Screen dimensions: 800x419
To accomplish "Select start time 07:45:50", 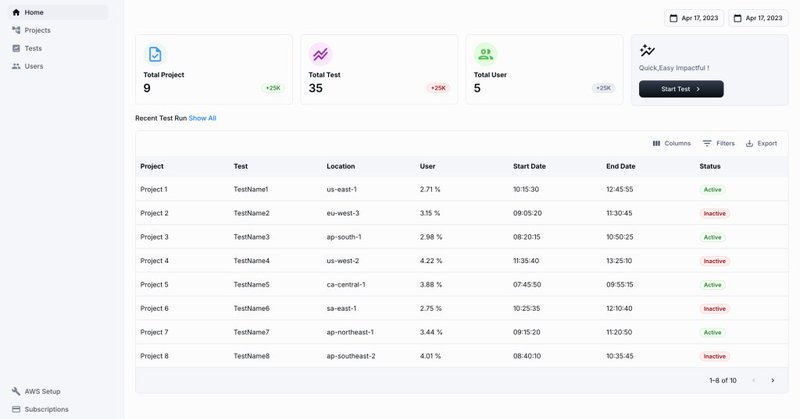I will pyautogui.click(x=527, y=284).
